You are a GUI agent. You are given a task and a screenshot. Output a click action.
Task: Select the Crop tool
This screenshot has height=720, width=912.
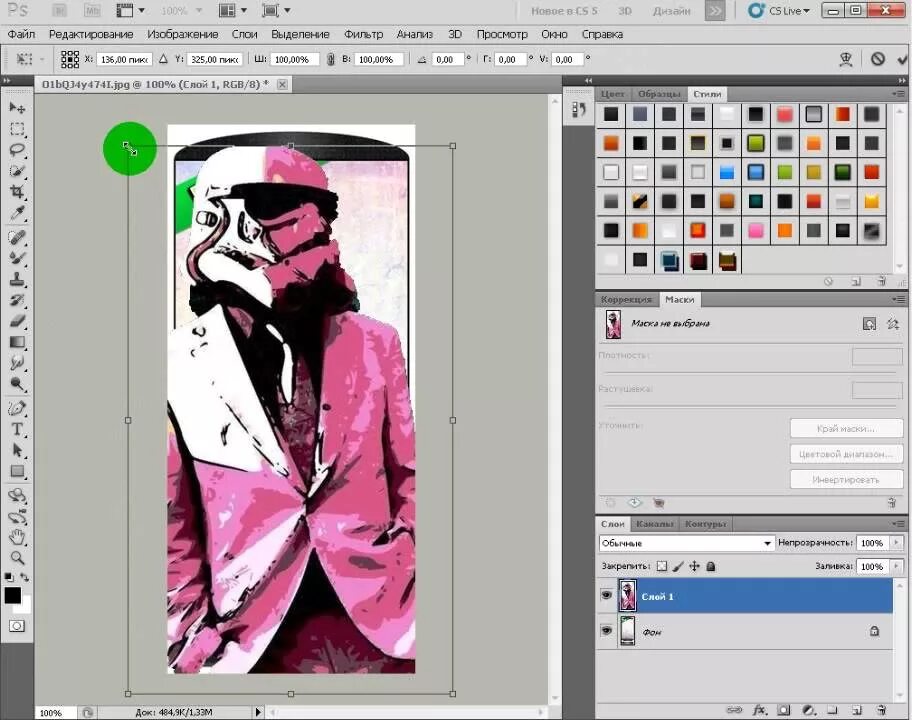pos(17,192)
